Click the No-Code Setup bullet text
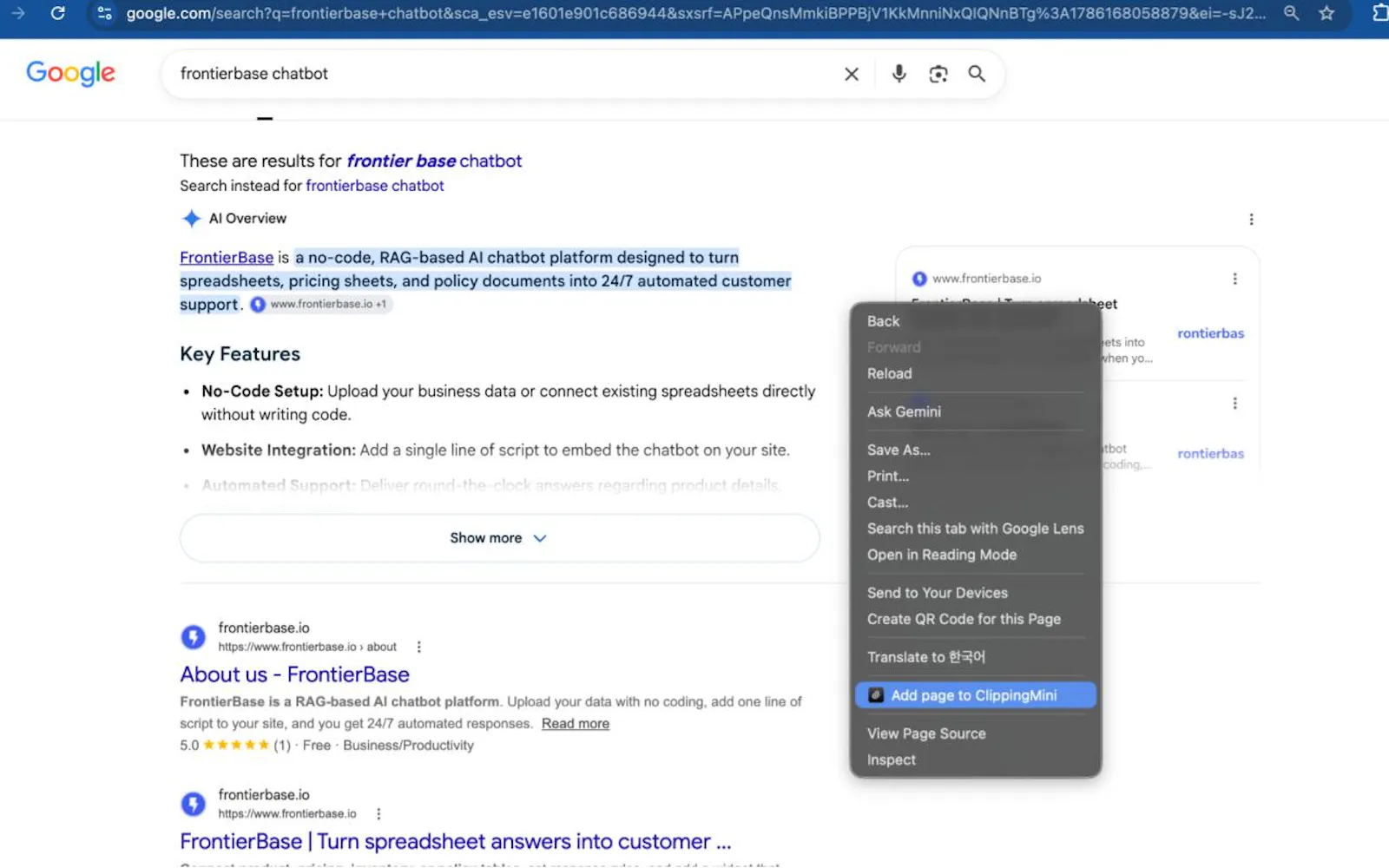Viewport: 1389px width, 868px height. pyautogui.click(x=508, y=403)
